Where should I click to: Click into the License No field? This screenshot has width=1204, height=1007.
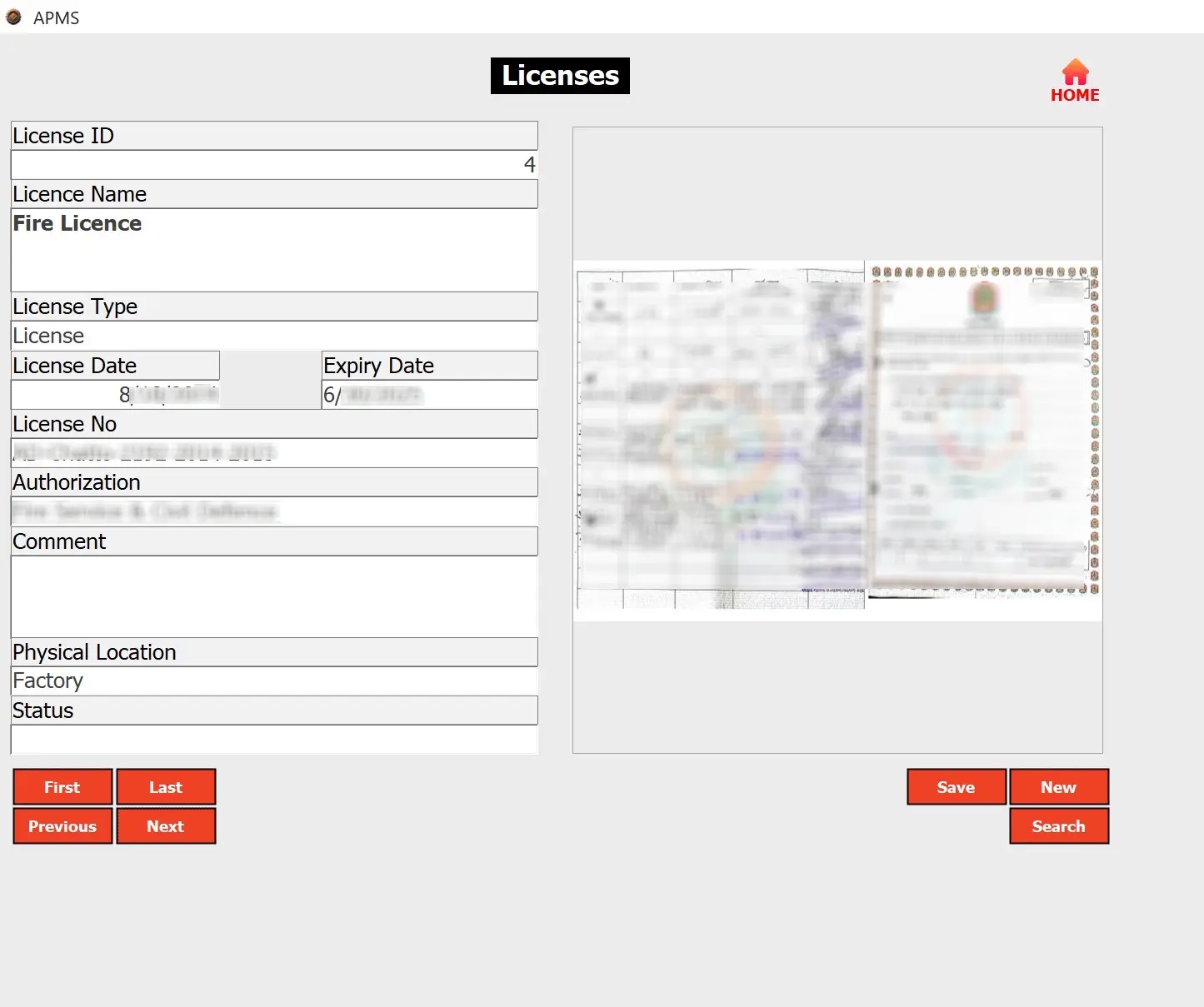pos(273,453)
